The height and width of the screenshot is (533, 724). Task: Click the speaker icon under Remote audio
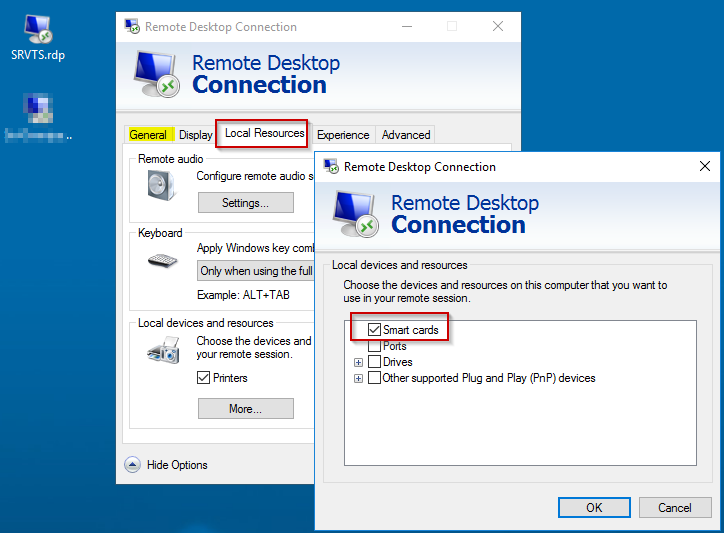[x=161, y=185]
